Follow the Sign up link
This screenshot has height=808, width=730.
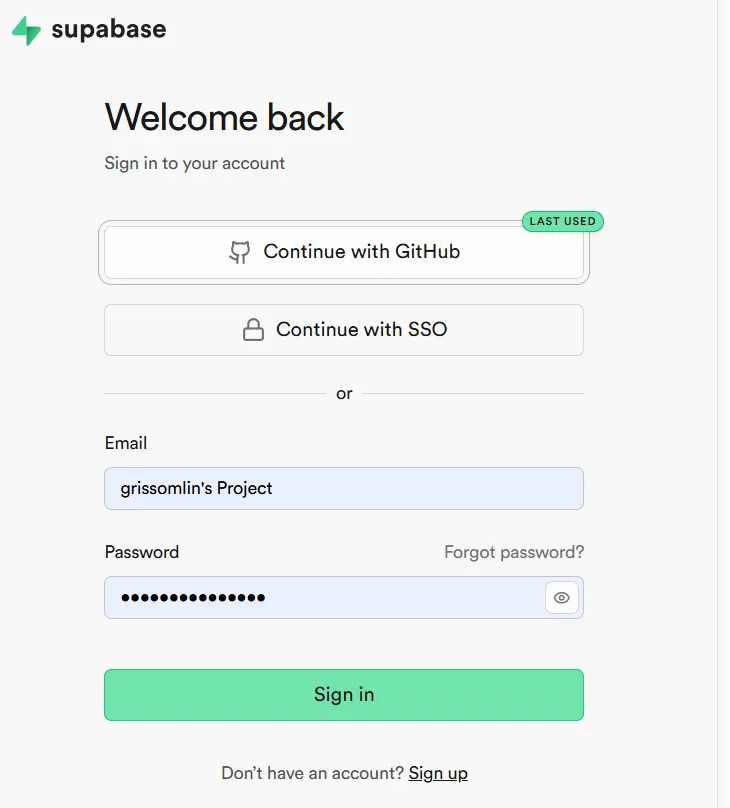(438, 773)
